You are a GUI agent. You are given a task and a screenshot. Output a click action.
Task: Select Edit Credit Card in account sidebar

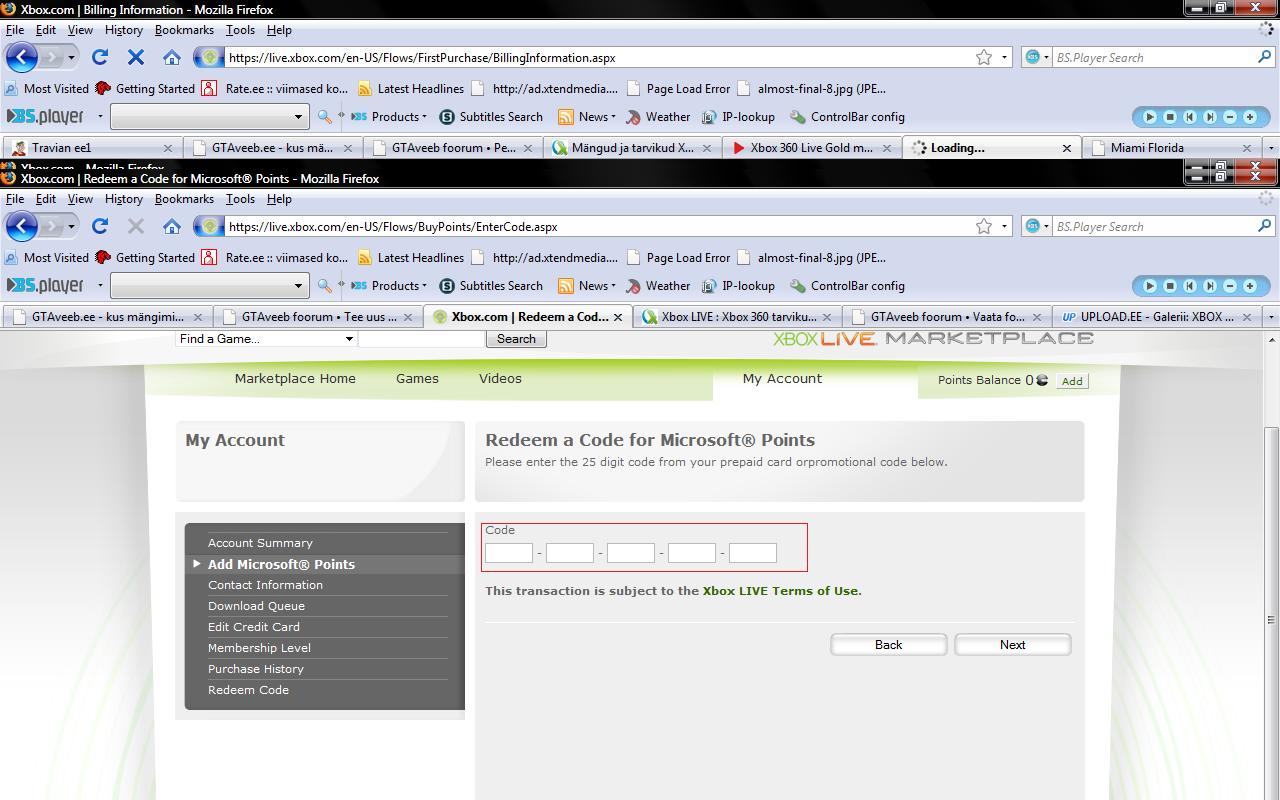pyautogui.click(x=254, y=627)
